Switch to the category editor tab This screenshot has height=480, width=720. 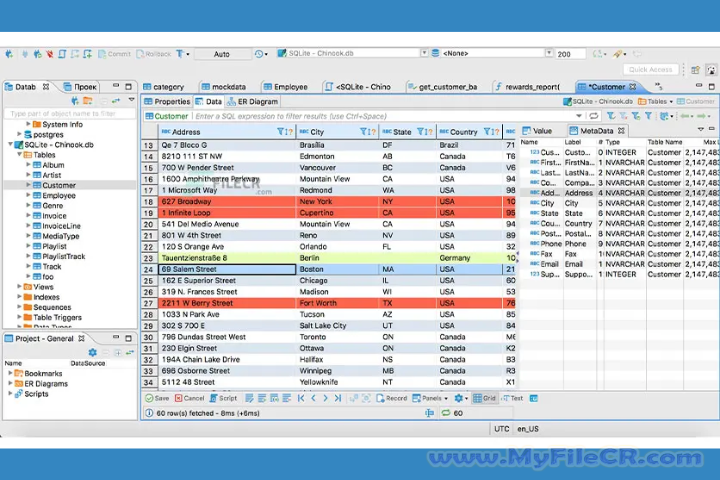(x=163, y=87)
